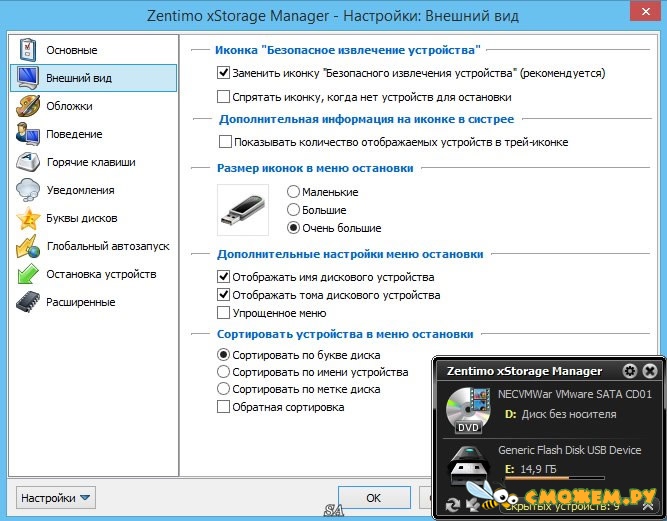
Task: Click the refresh arrows icon in the popup
Action: click(453, 505)
